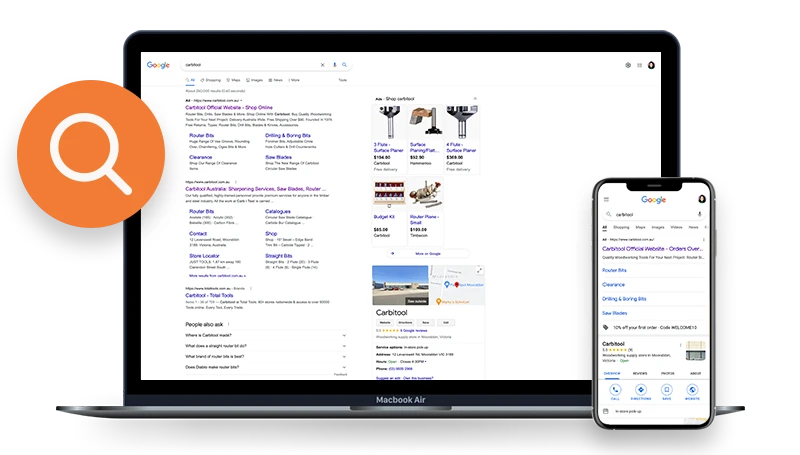Open the settings gear on the Google page

coord(628,65)
